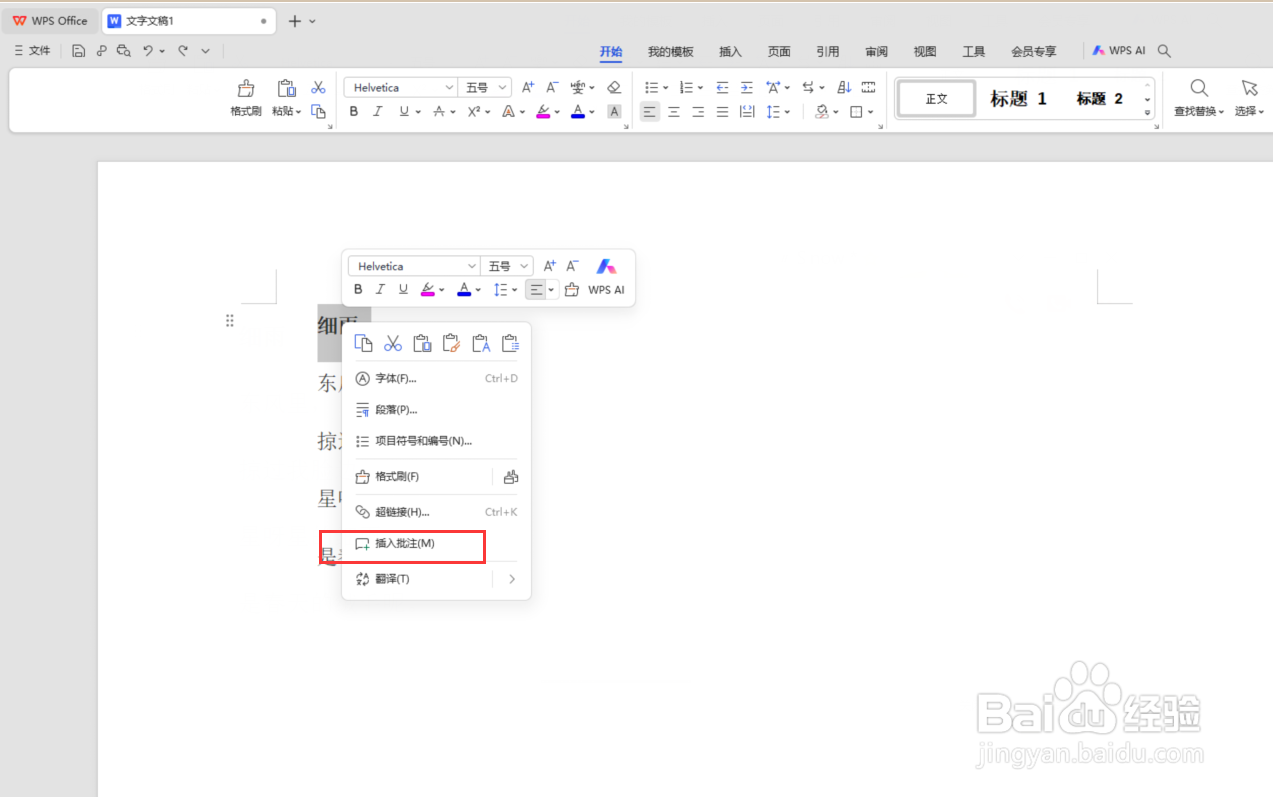
Task: Expand ribbon bullet list dropdown arrow
Action: 666,88
